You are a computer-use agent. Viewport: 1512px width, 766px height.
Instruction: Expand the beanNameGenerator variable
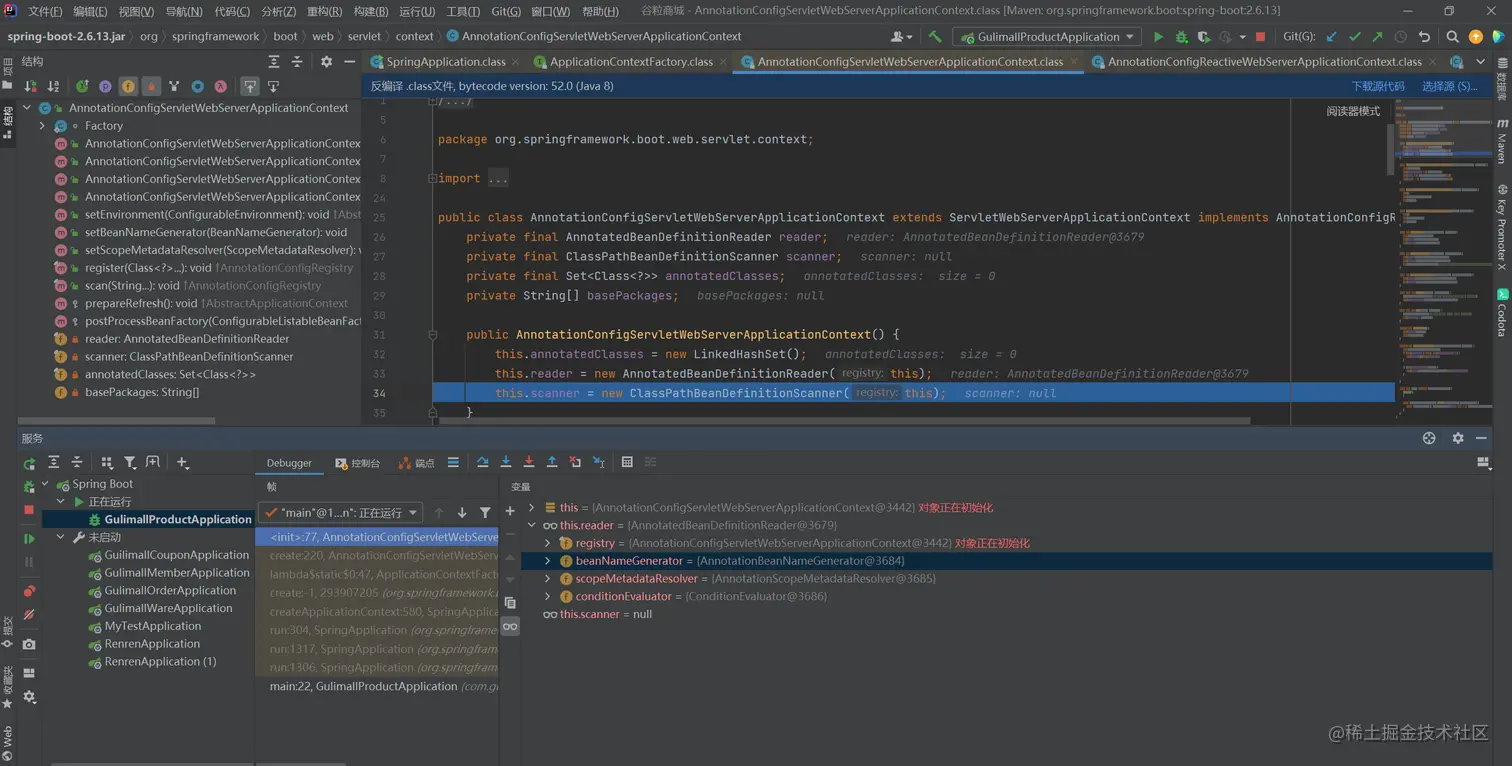pyautogui.click(x=547, y=561)
